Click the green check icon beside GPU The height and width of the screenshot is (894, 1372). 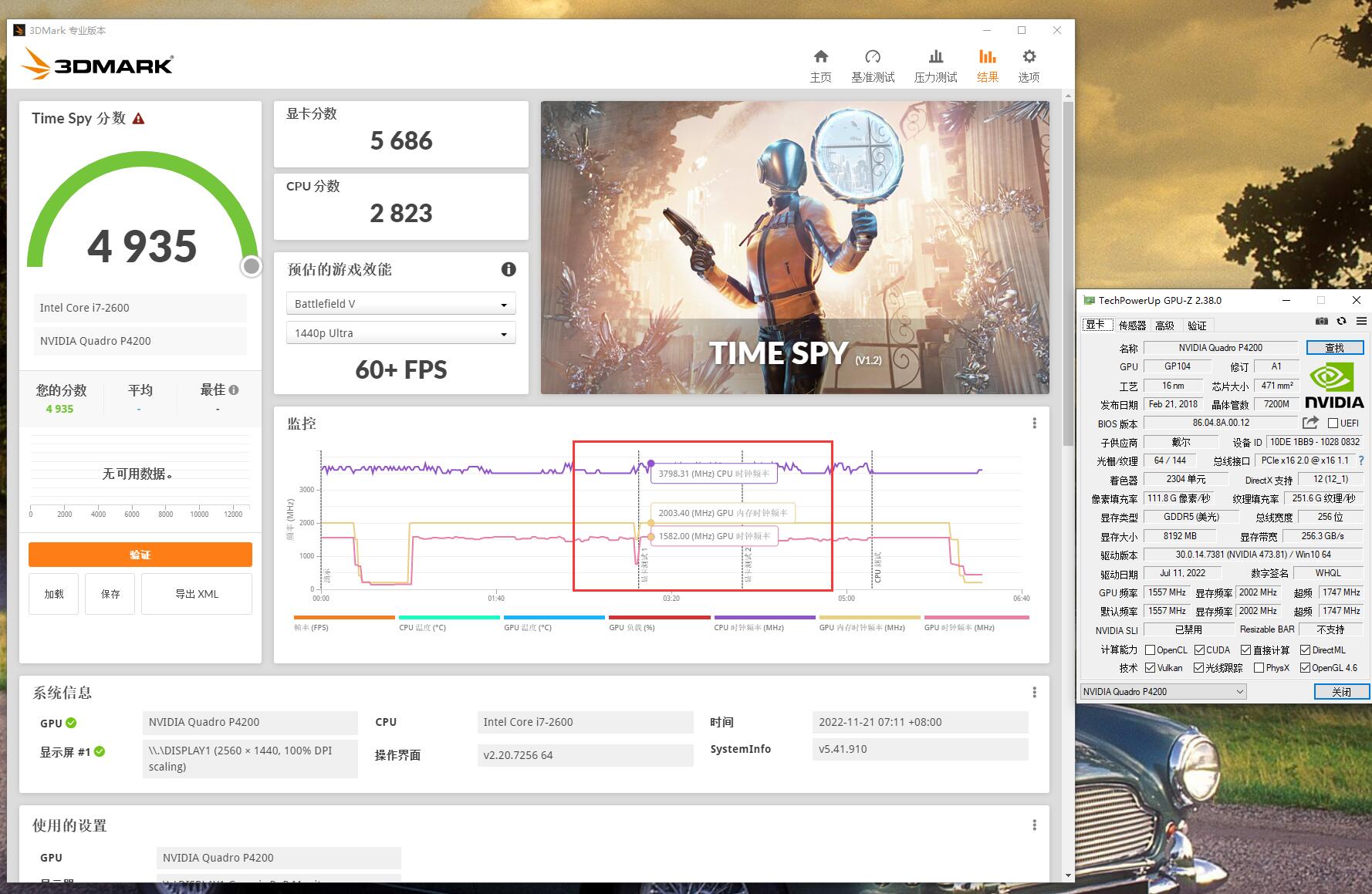click(x=71, y=723)
